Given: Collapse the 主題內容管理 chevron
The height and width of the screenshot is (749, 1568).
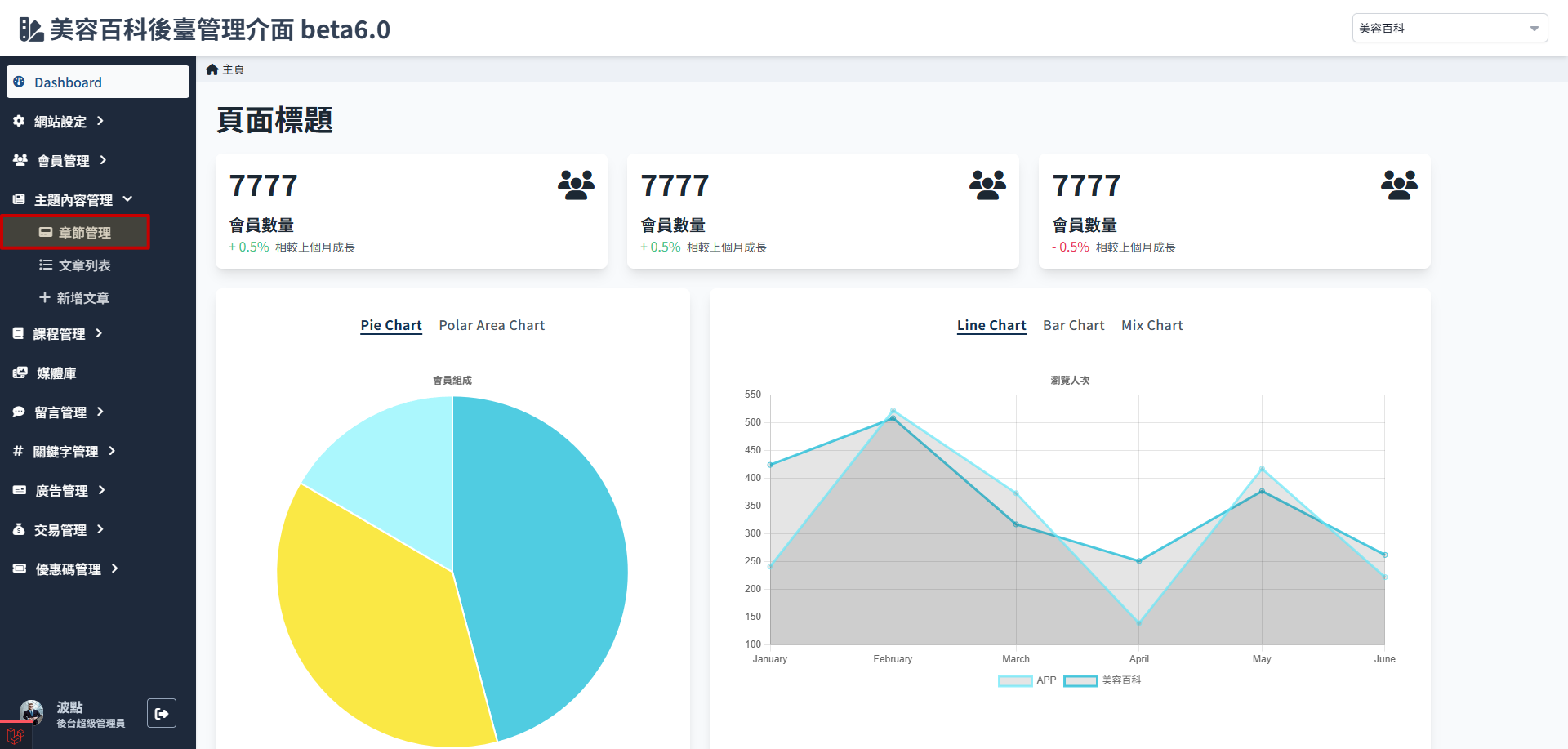Looking at the screenshot, I should (127, 199).
